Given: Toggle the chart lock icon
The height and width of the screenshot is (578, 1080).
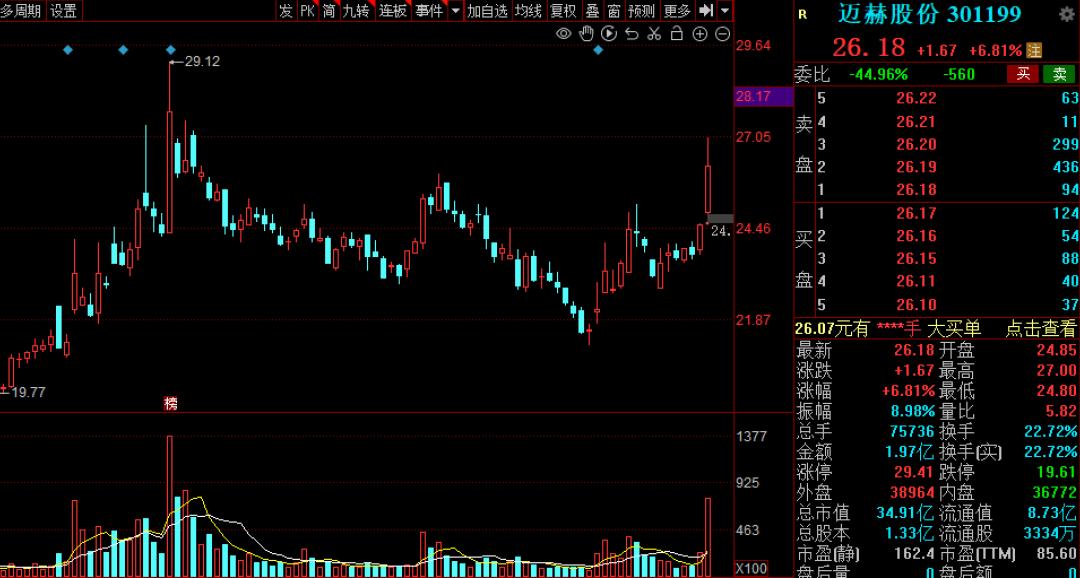Looking at the screenshot, I should pos(677,34).
